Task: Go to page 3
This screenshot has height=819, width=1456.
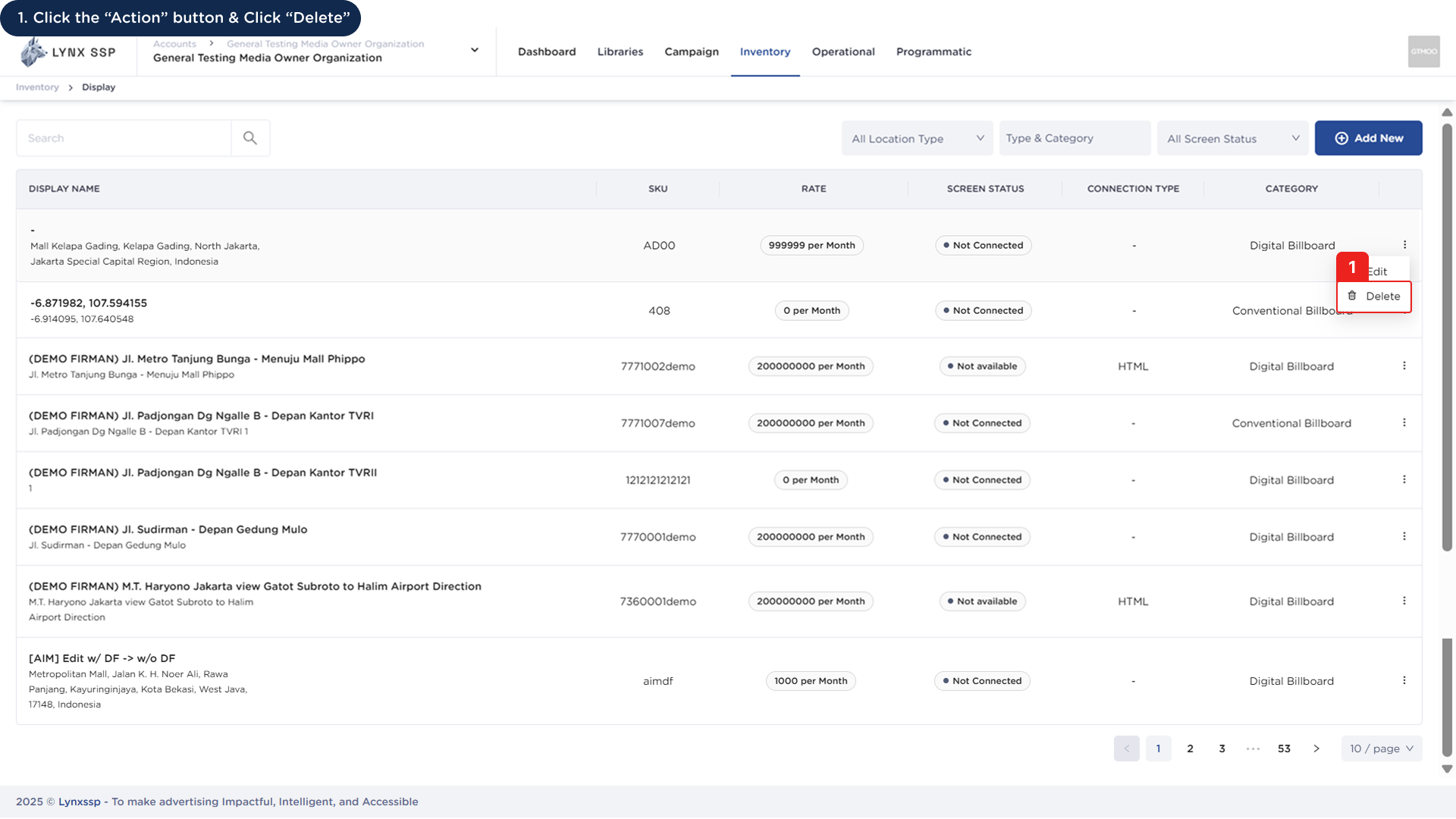Action: [1222, 748]
